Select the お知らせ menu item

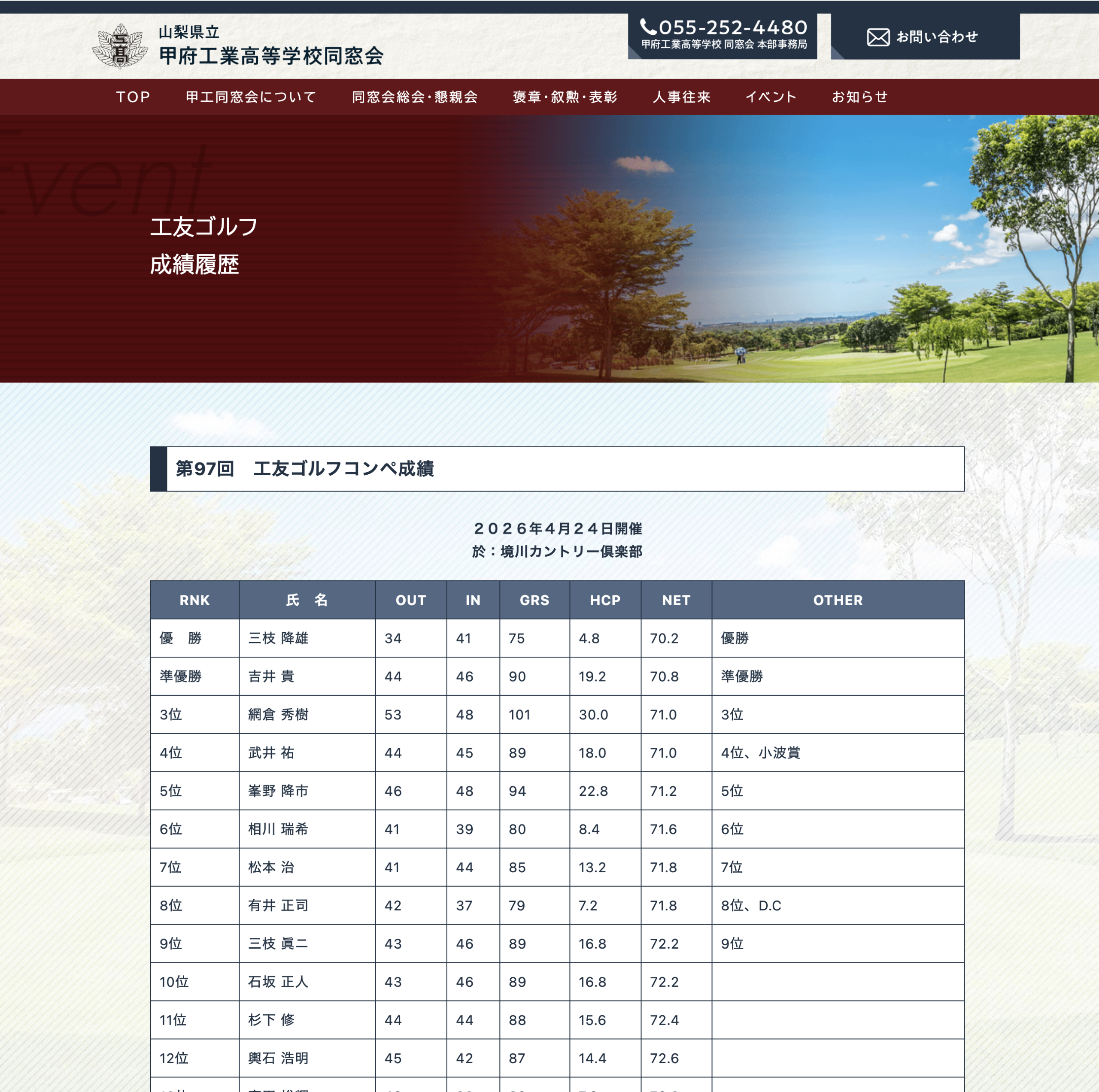[x=859, y=97]
